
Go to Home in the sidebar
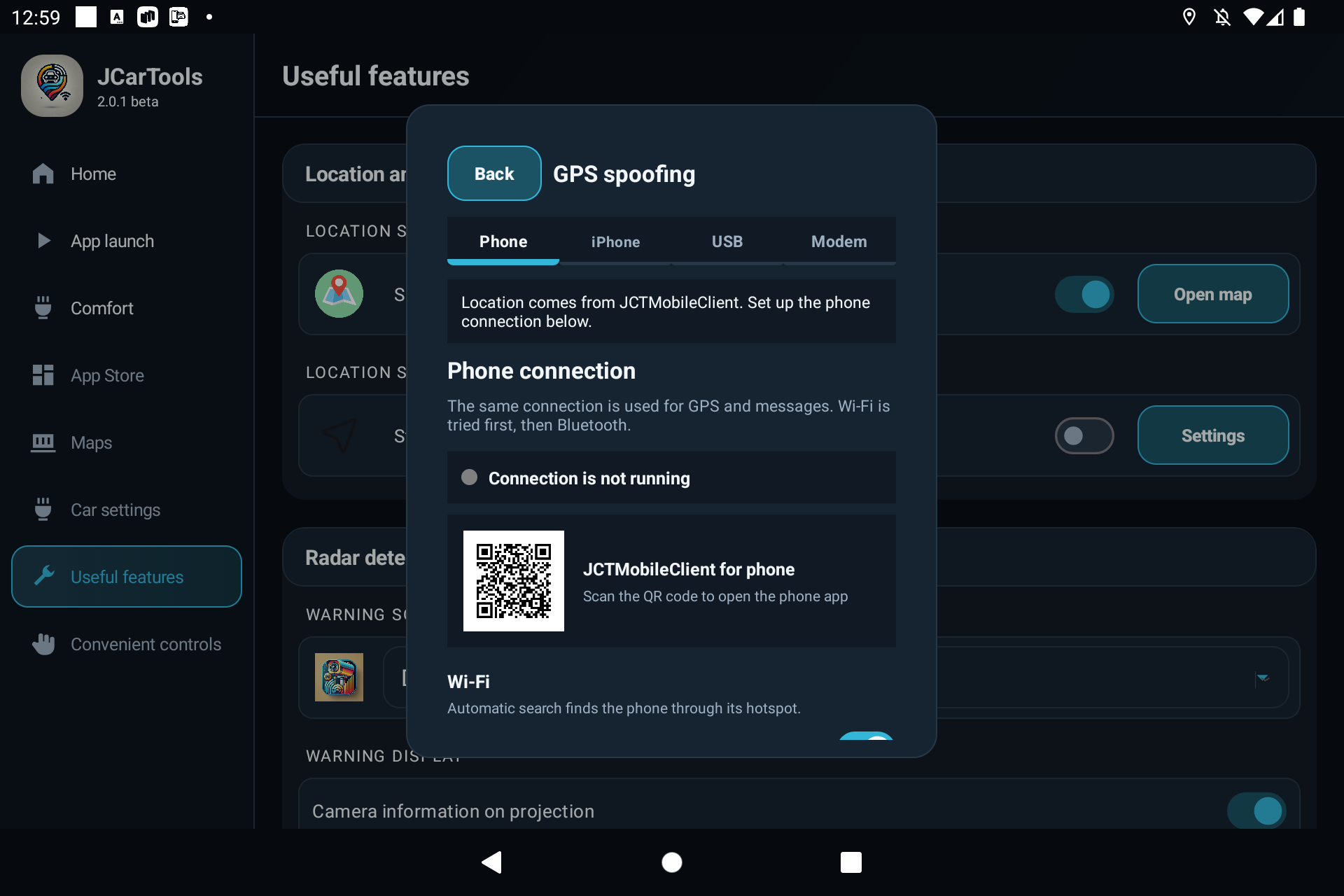click(127, 174)
